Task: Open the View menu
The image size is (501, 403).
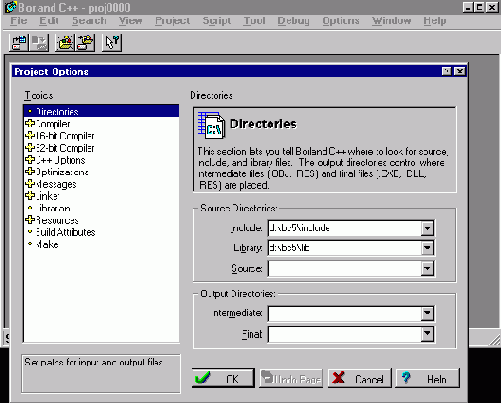Action: 130,21
